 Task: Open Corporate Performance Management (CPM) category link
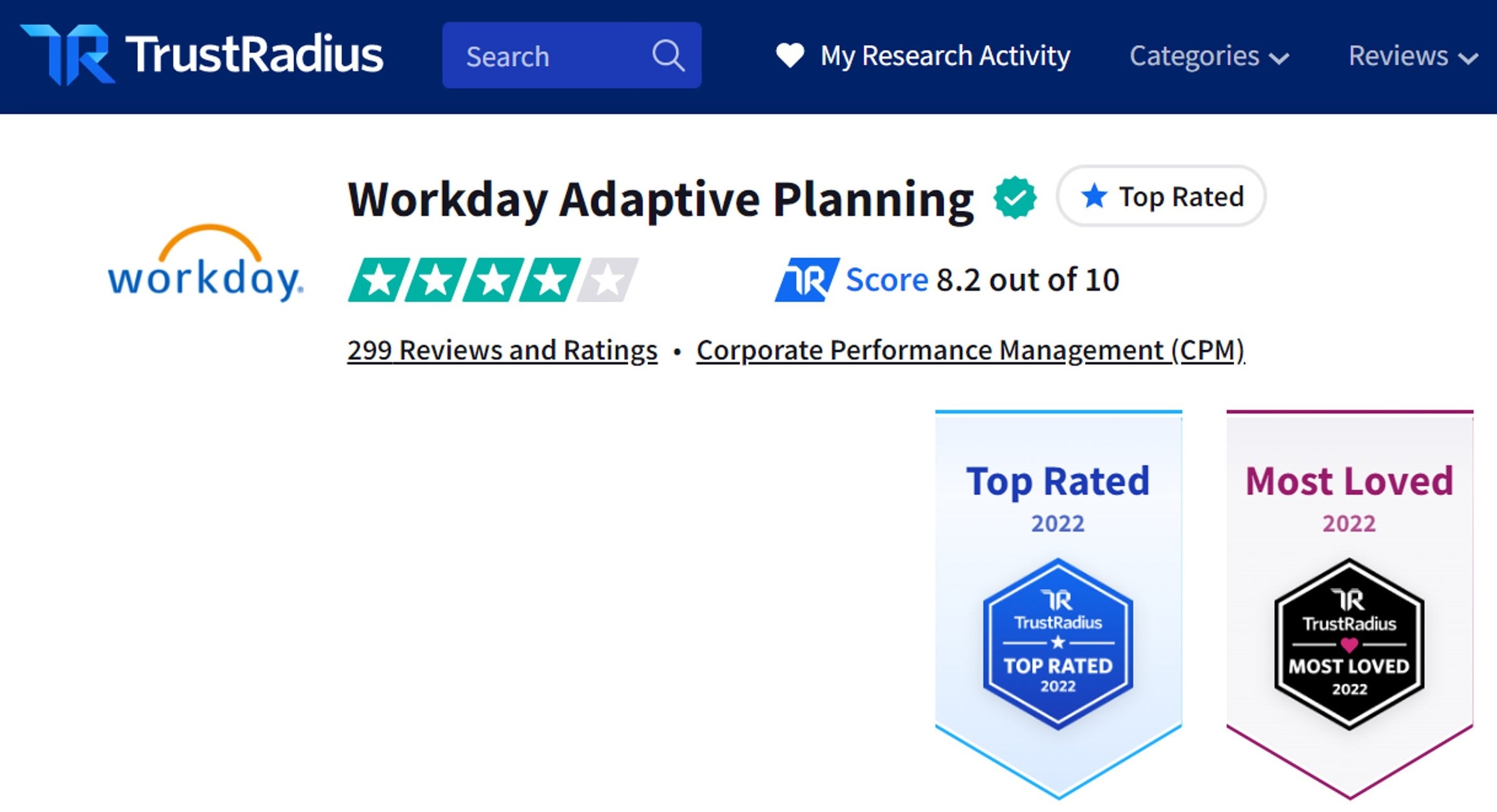pyautogui.click(x=970, y=351)
